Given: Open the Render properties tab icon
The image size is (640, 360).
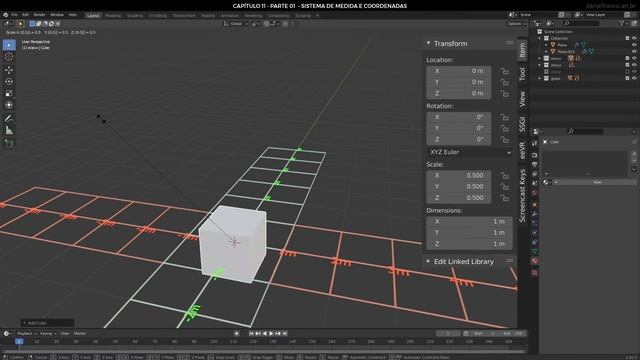Looking at the screenshot, I should click(x=535, y=155).
